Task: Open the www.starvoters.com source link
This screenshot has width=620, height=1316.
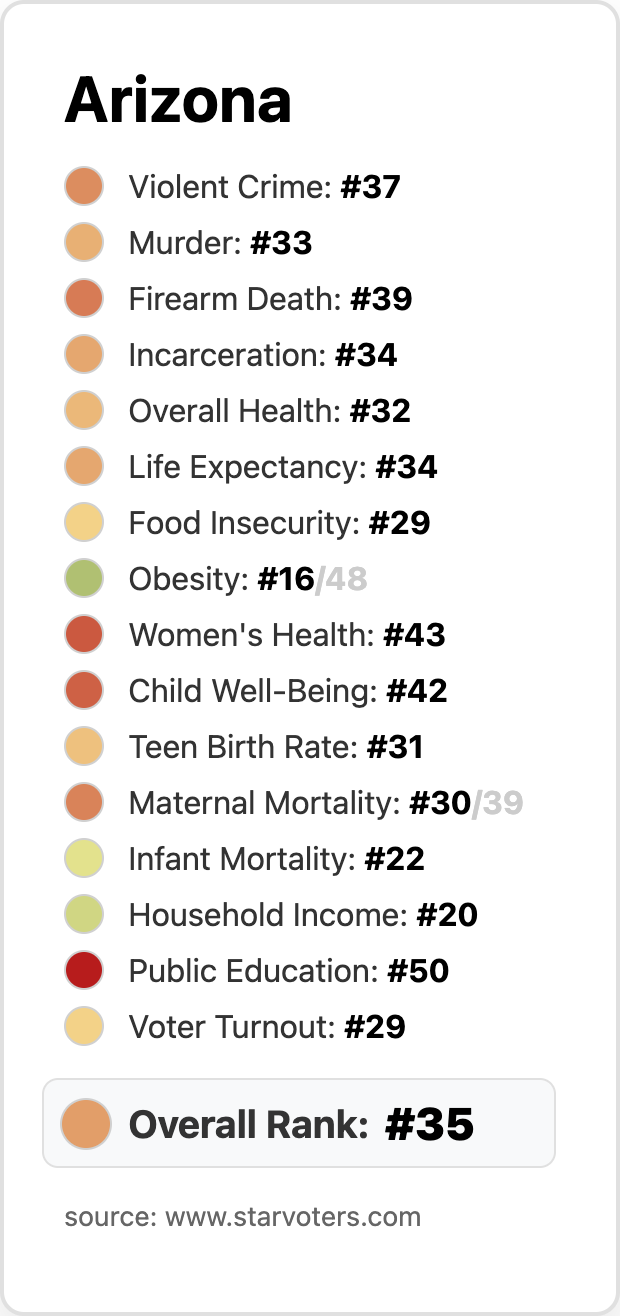Action: click(292, 1217)
